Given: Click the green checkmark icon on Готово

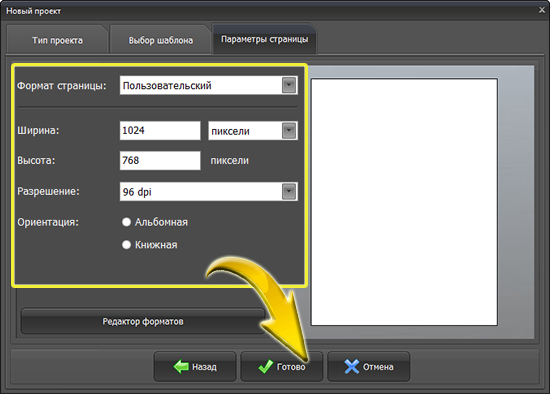Looking at the screenshot, I should tap(266, 367).
